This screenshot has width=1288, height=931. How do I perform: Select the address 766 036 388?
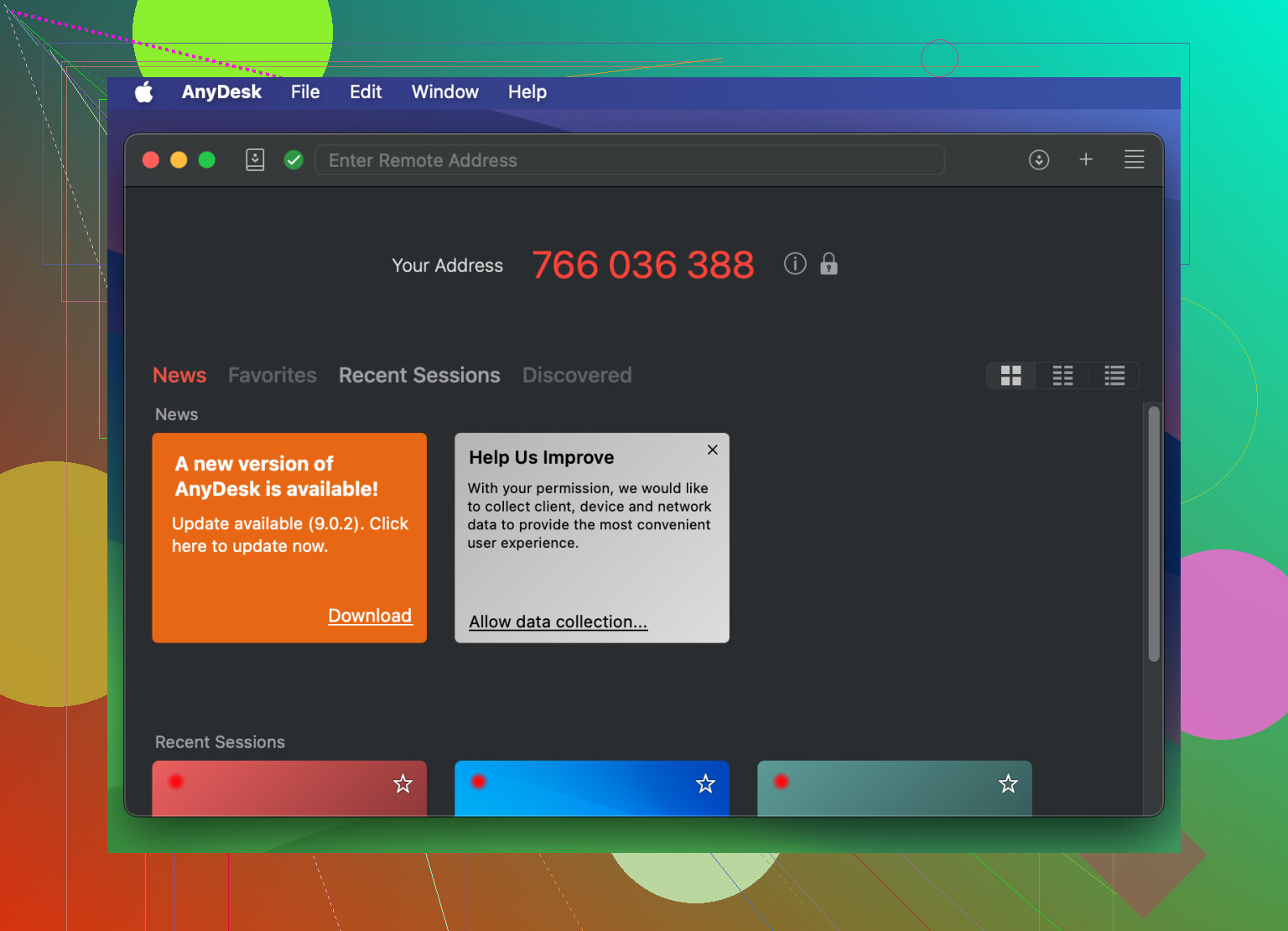(643, 265)
